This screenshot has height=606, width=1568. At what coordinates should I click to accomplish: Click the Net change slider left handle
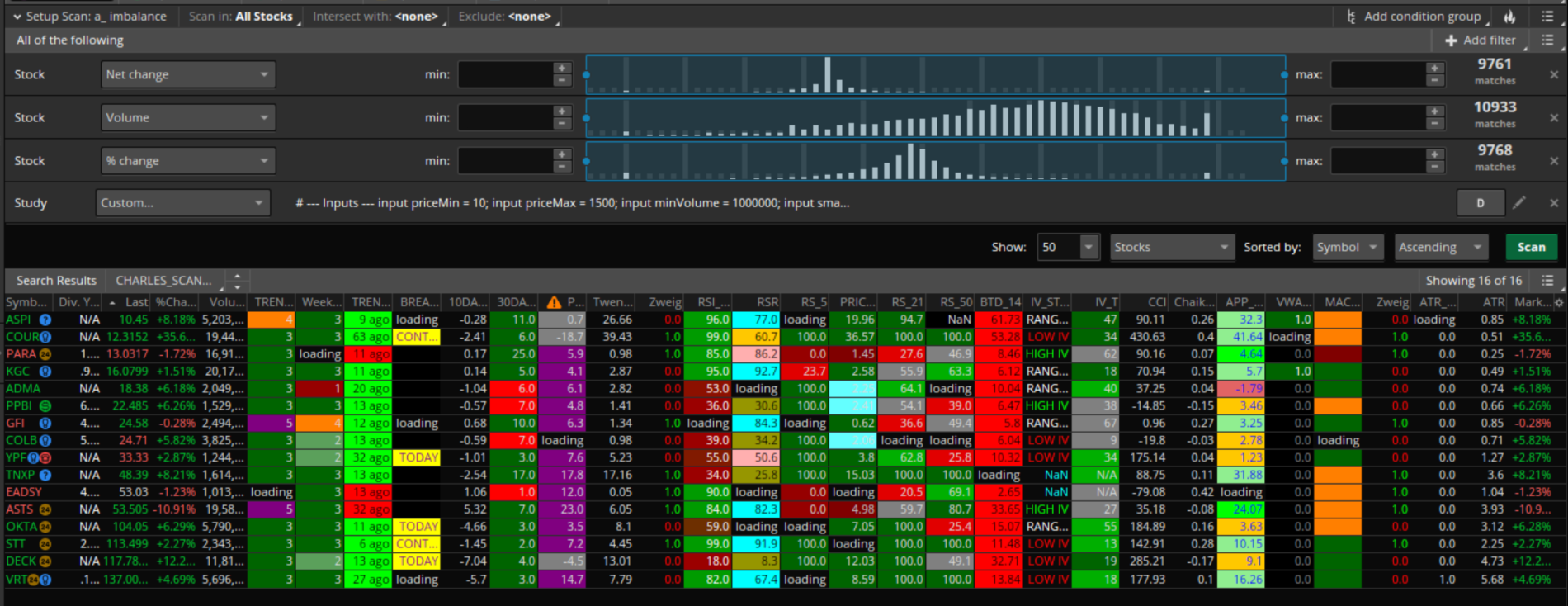[586, 74]
